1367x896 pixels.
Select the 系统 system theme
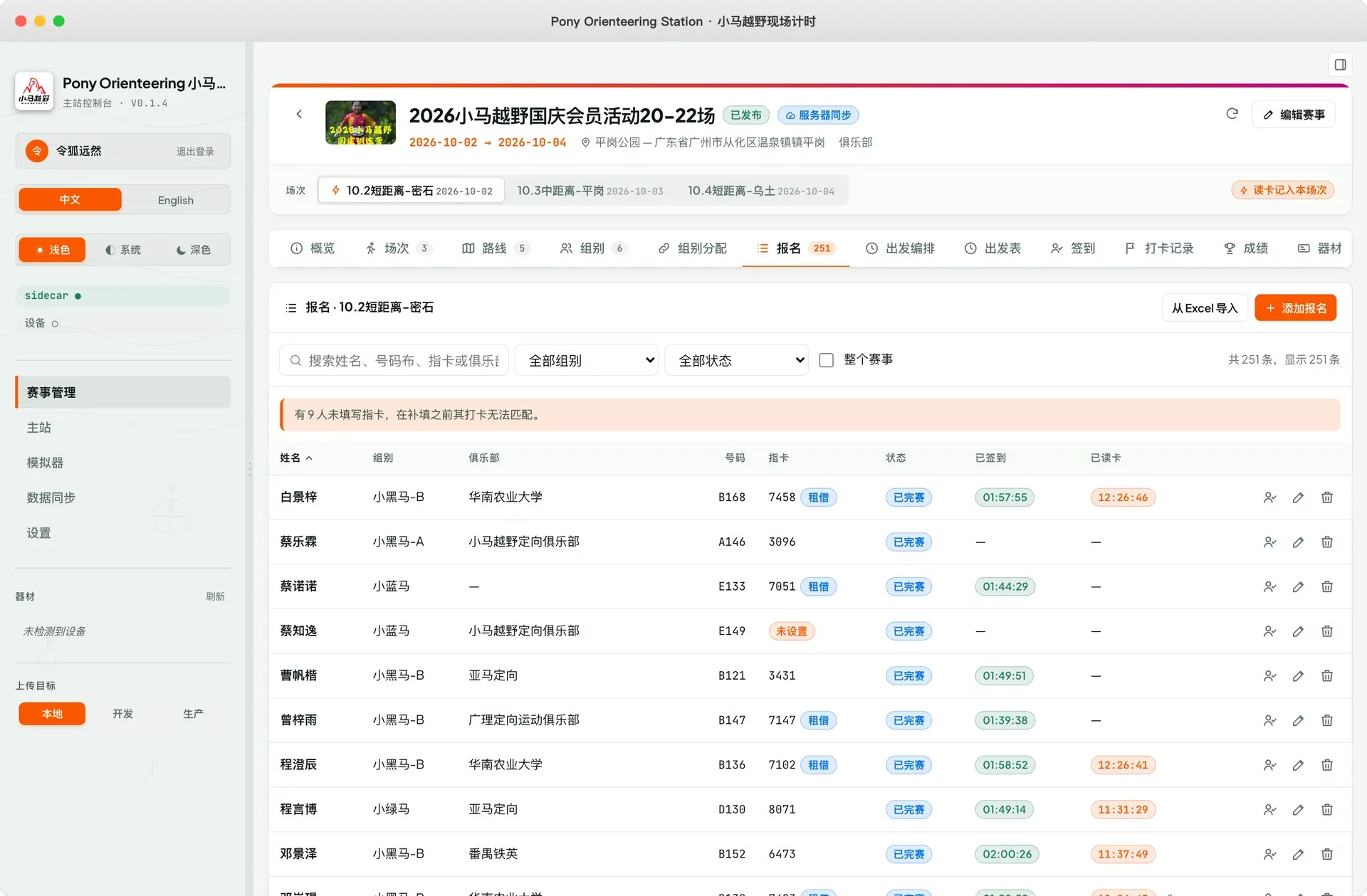[x=123, y=250]
